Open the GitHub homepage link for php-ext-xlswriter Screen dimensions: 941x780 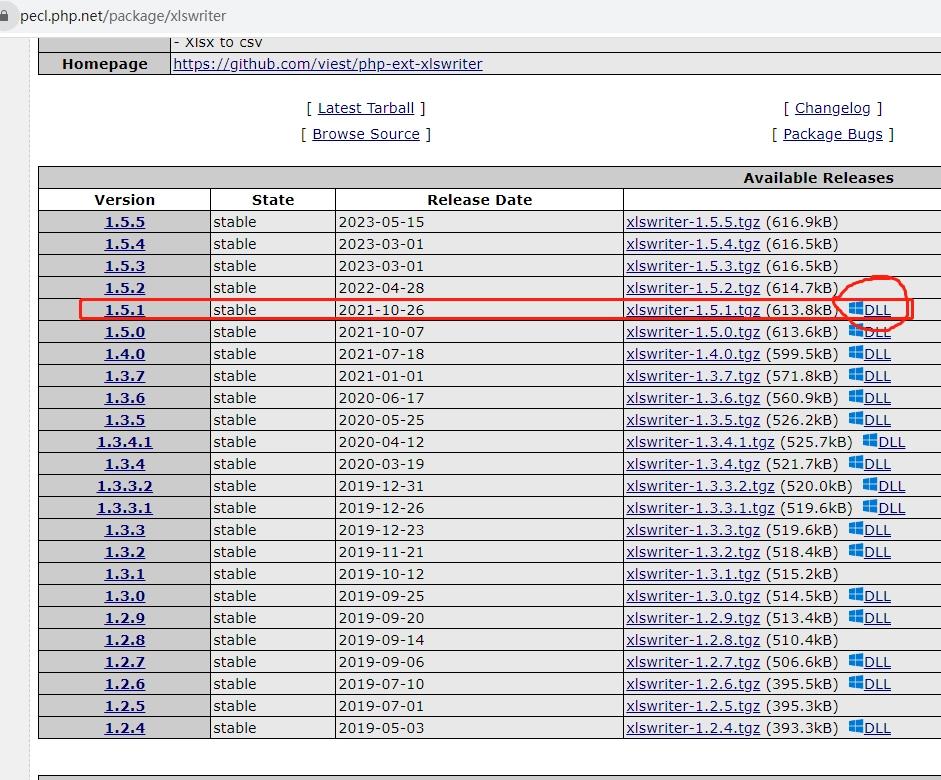pos(328,64)
